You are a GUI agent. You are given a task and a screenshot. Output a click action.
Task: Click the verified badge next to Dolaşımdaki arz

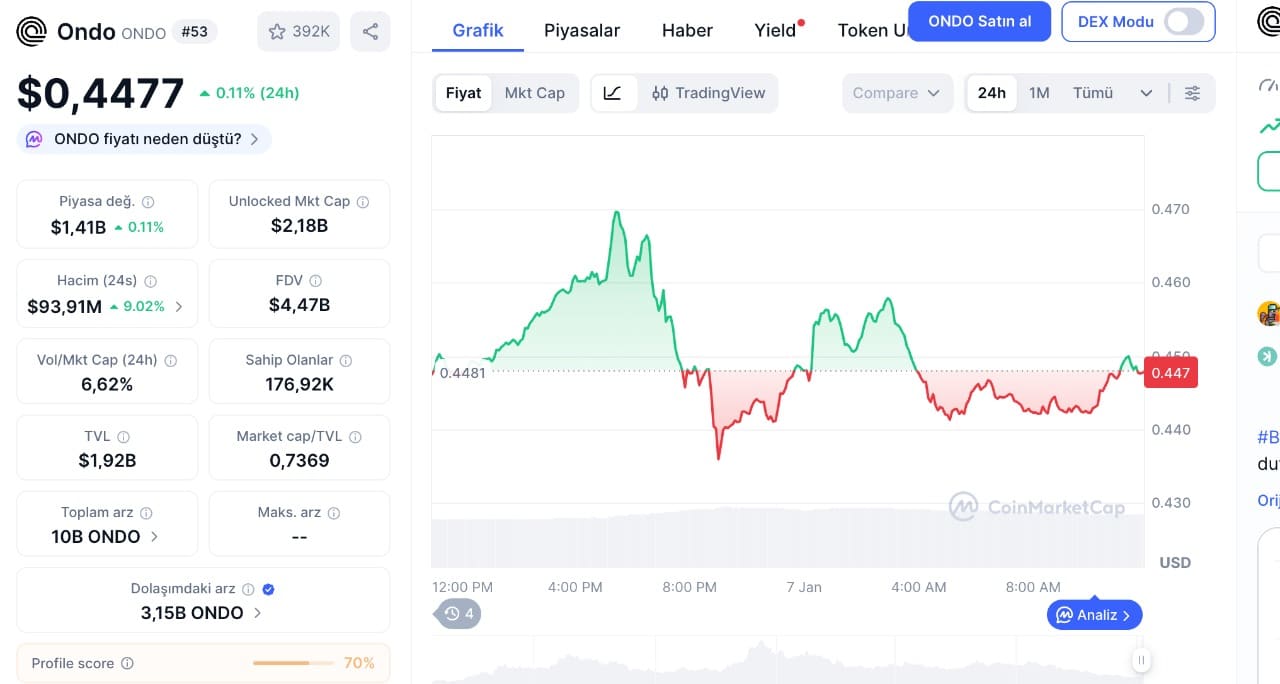[x=267, y=590]
